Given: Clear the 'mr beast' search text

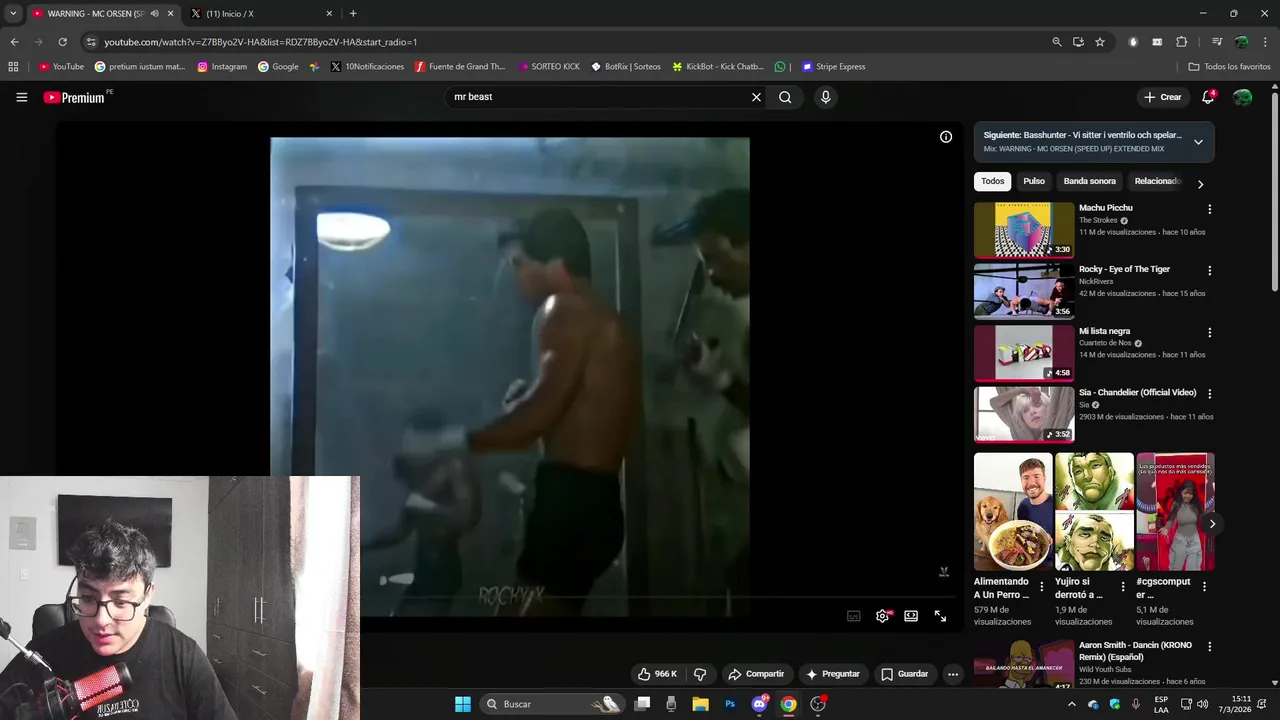Looking at the screenshot, I should pyautogui.click(x=756, y=97).
